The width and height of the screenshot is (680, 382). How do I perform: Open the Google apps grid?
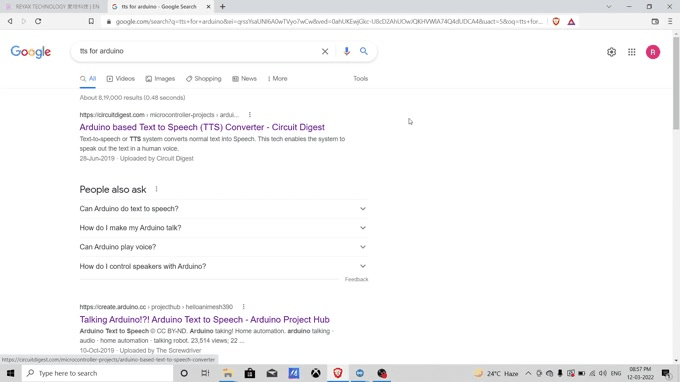[631, 52]
